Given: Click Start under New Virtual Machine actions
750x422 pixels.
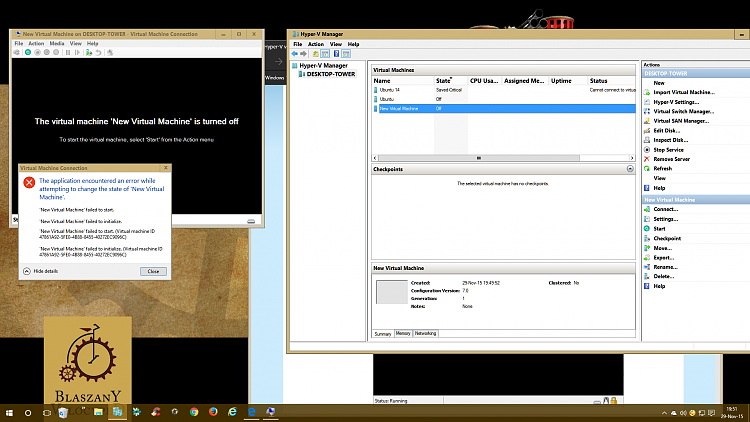Looking at the screenshot, I should pos(660,229).
